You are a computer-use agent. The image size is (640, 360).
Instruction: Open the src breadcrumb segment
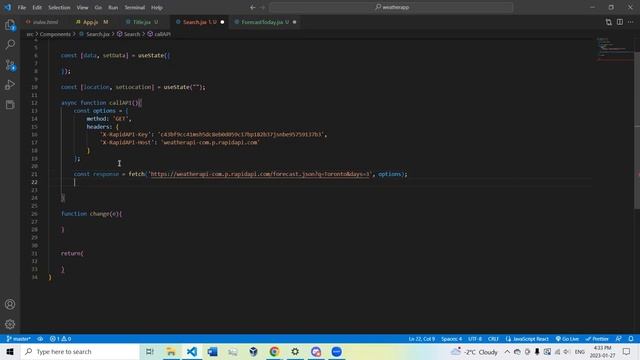[x=30, y=34]
